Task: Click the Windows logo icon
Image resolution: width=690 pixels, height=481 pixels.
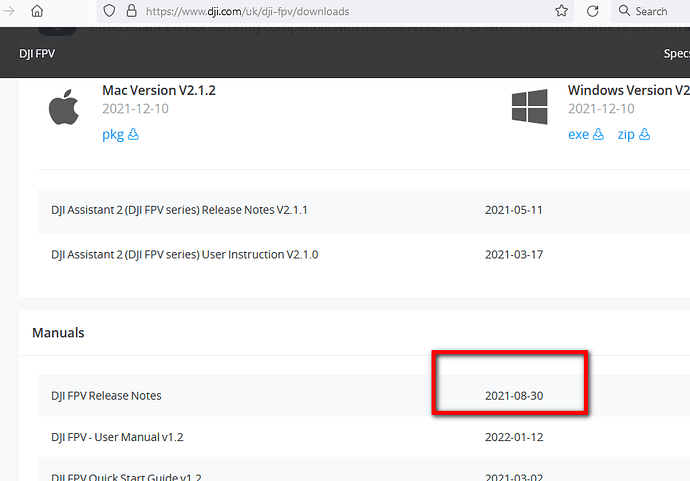Action: pos(529,107)
